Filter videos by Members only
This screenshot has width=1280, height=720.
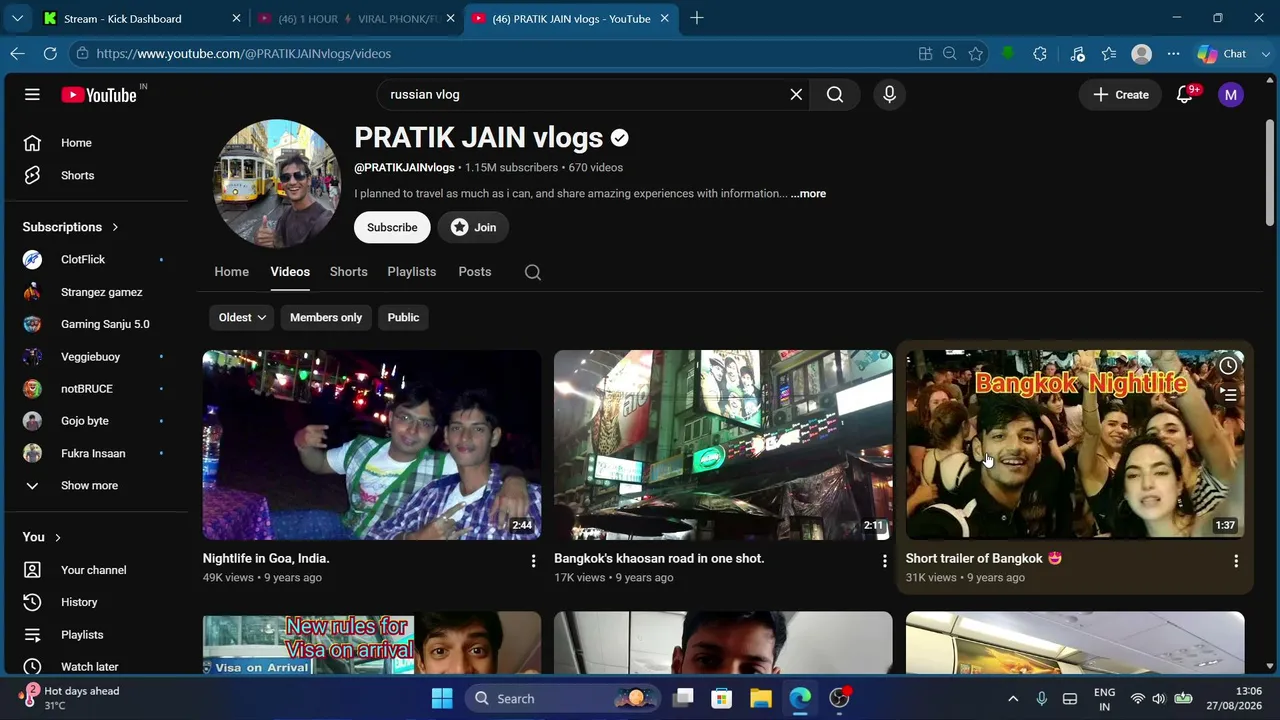coord(326,317)
